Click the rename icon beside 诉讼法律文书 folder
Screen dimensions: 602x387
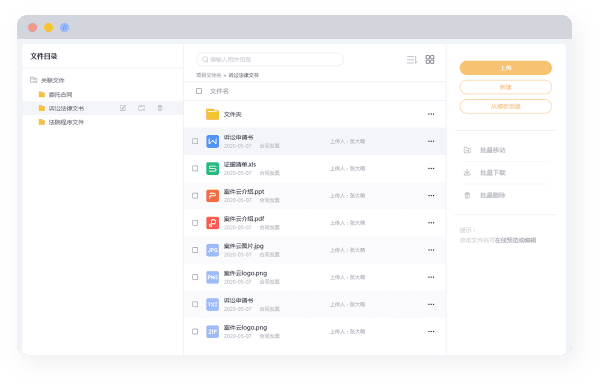tap(123, 108)
